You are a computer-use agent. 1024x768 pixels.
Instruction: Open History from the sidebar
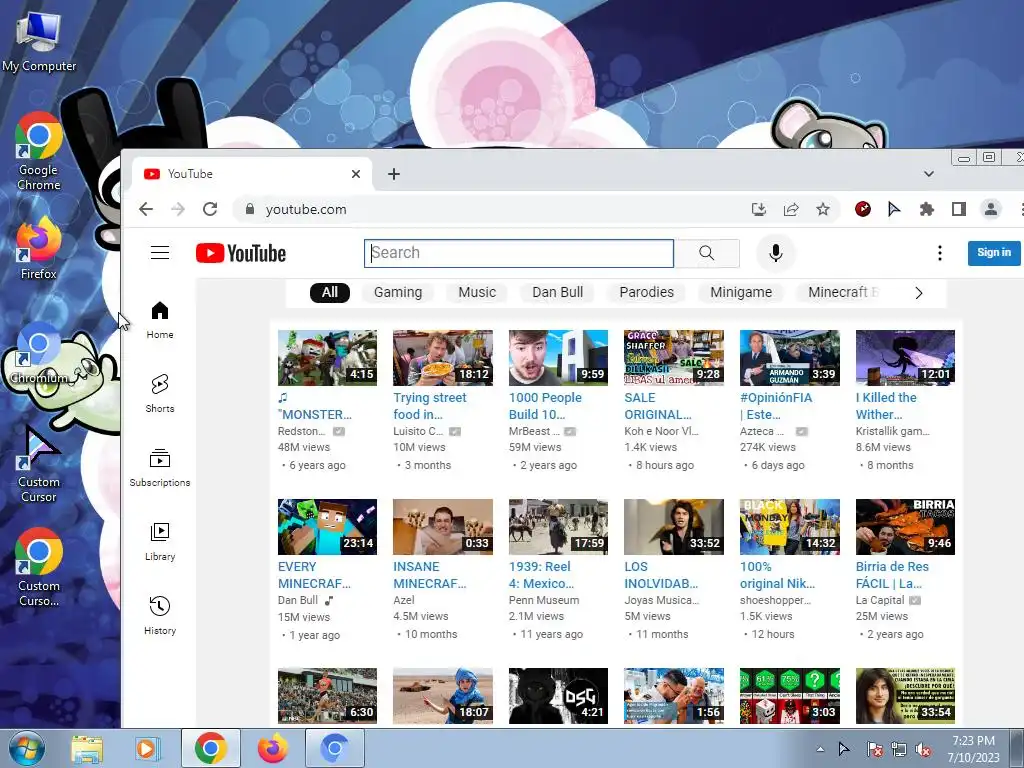tap(160, 615)
